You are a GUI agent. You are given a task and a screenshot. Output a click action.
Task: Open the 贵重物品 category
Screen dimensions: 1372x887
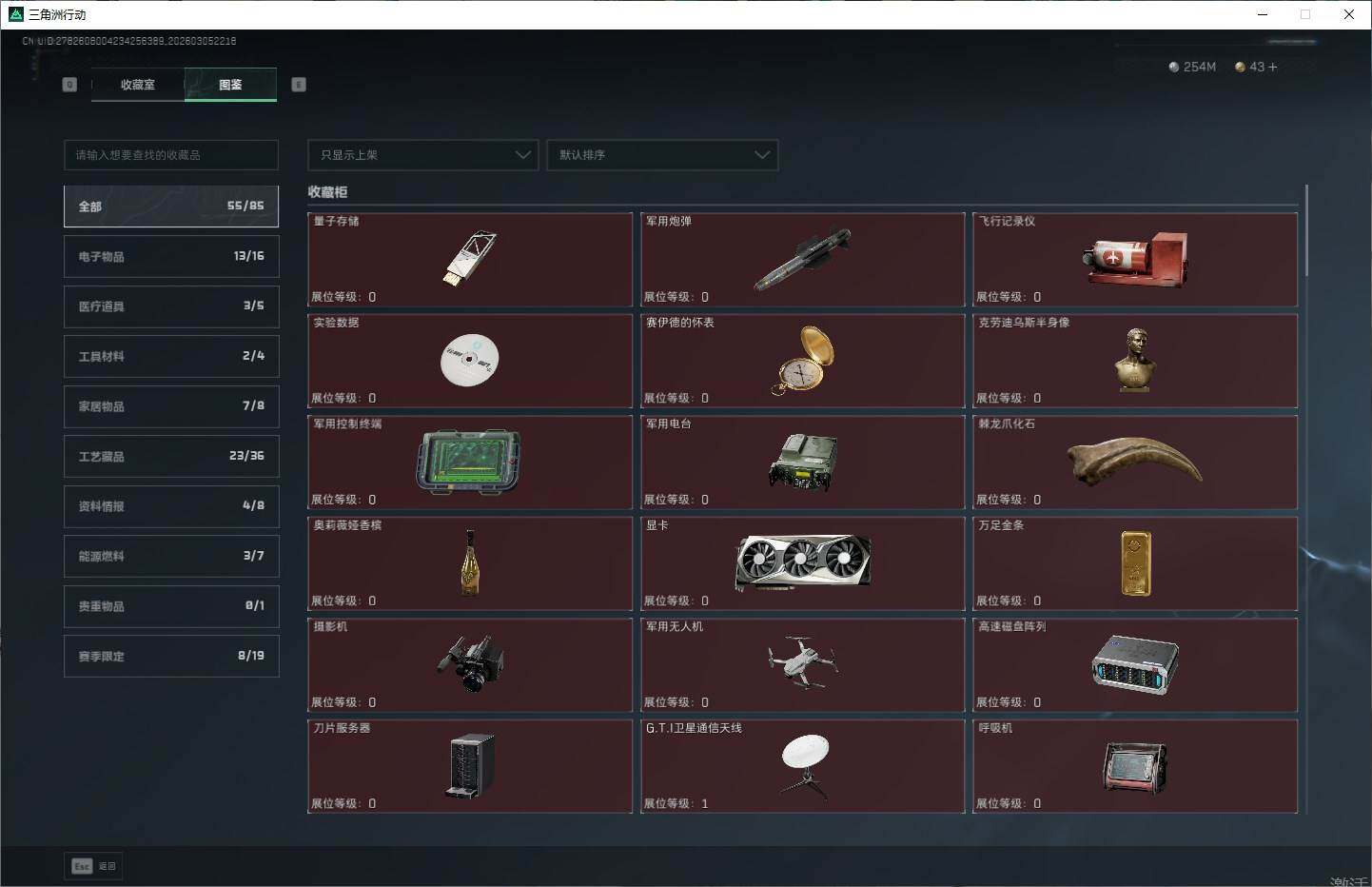[171, 606]
